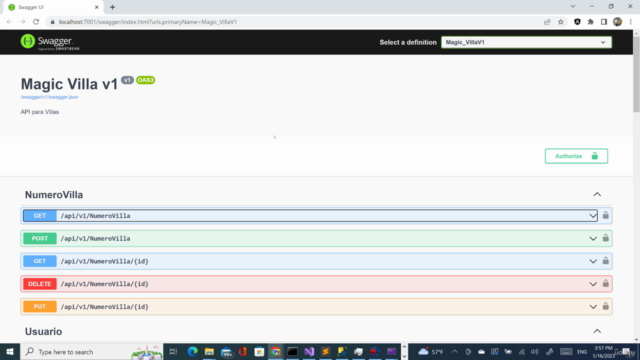Click the browser address bar URL
The image size is (640, 360).
[148, 22]
